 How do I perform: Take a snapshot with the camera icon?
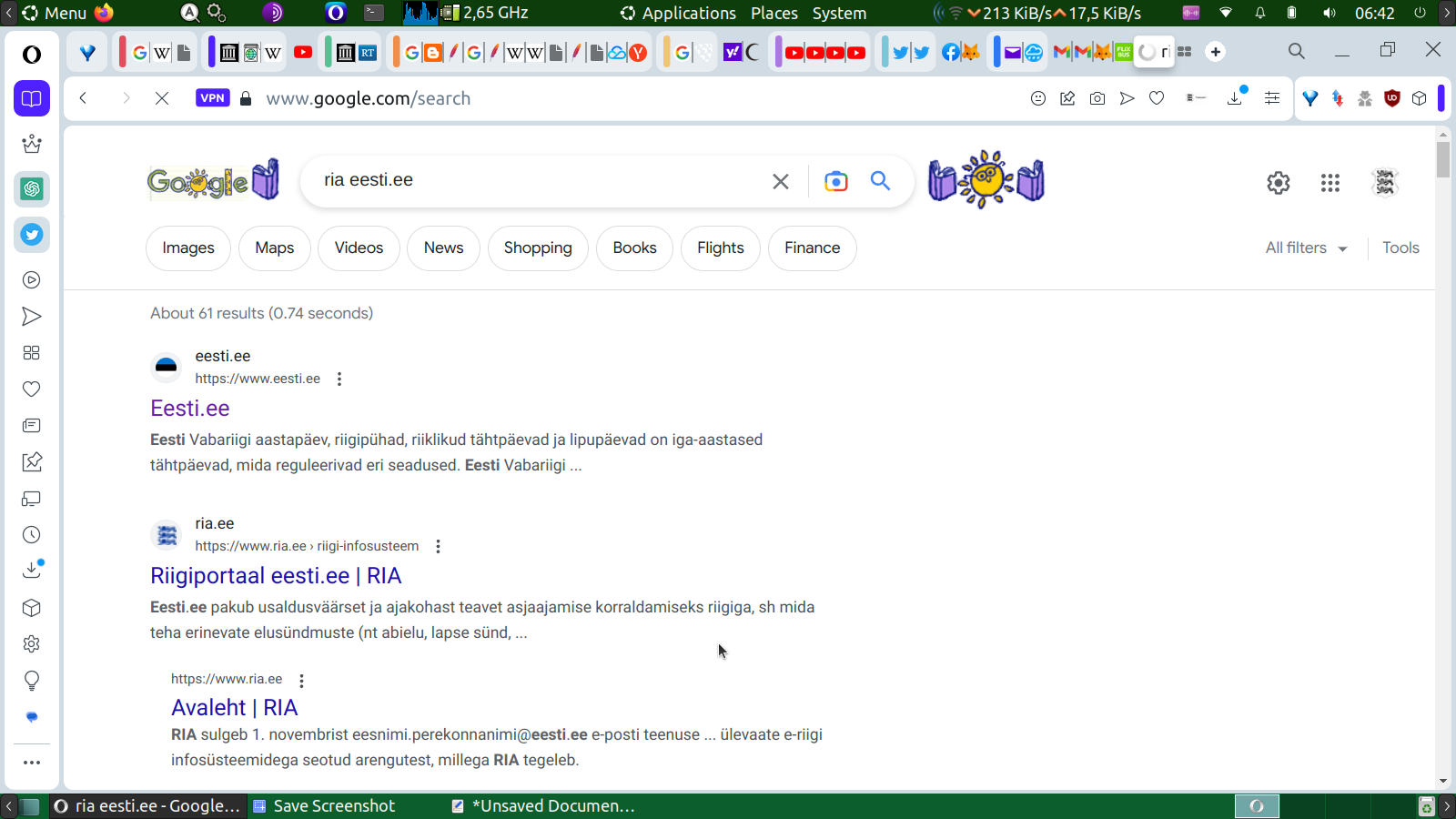pos(1097,98)
